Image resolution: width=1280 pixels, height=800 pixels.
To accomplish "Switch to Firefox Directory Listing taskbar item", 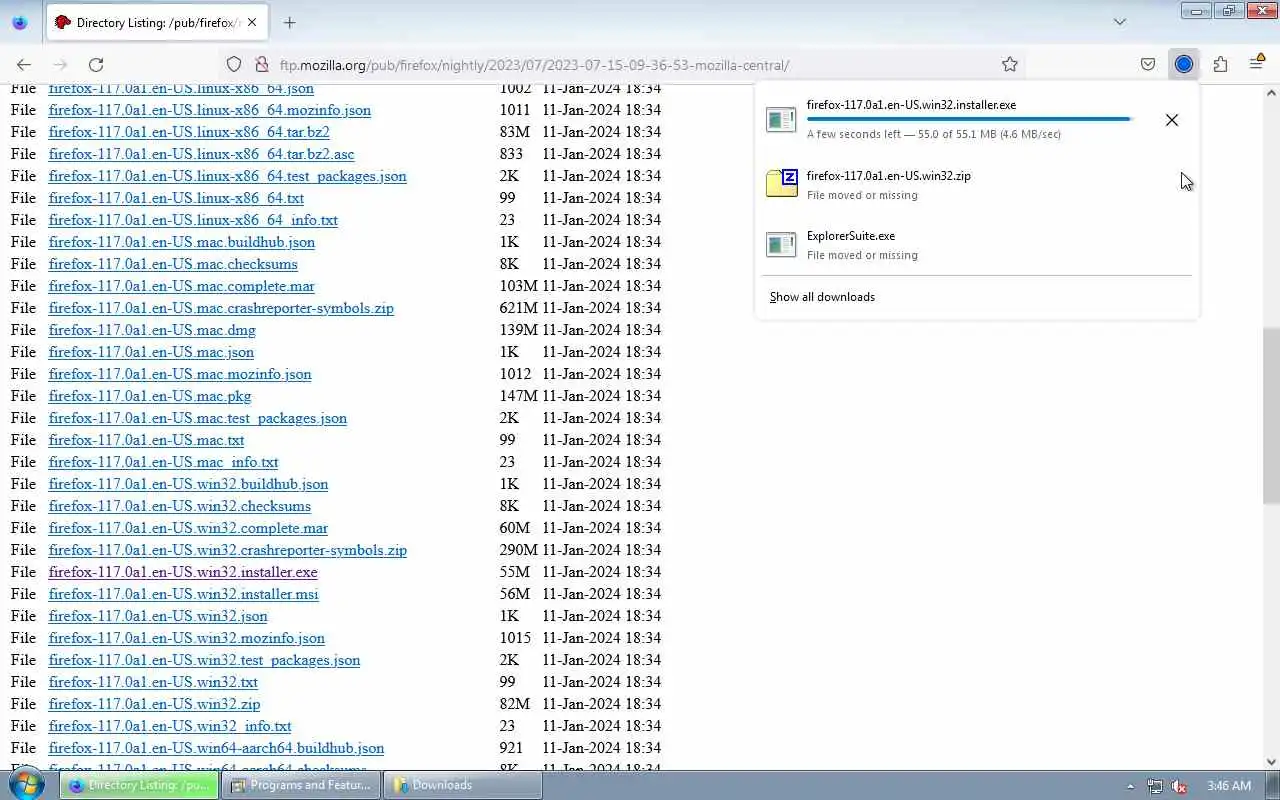I will pyautogui.click(x=139, y=785).
